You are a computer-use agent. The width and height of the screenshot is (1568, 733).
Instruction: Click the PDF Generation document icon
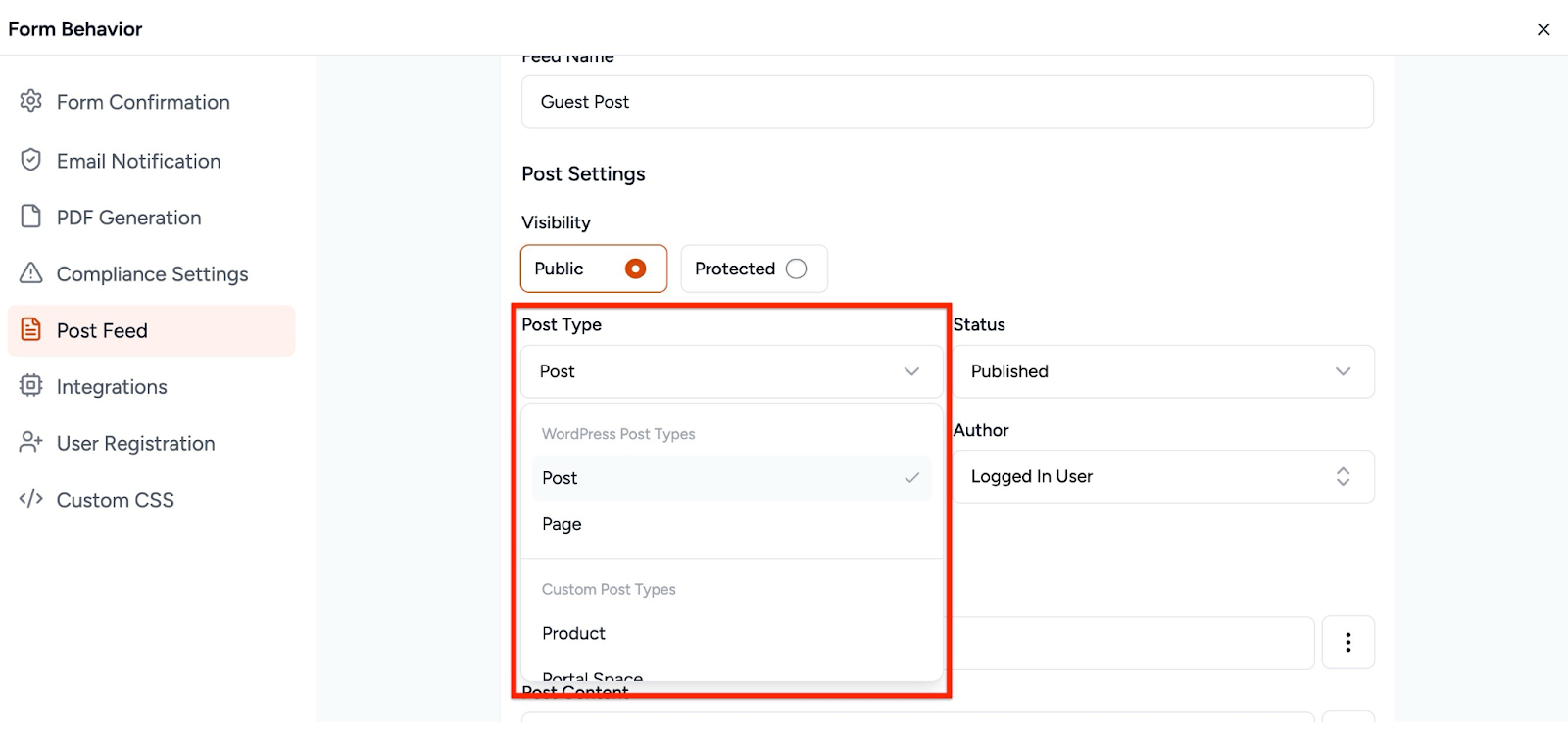click(x=31, y=217)
